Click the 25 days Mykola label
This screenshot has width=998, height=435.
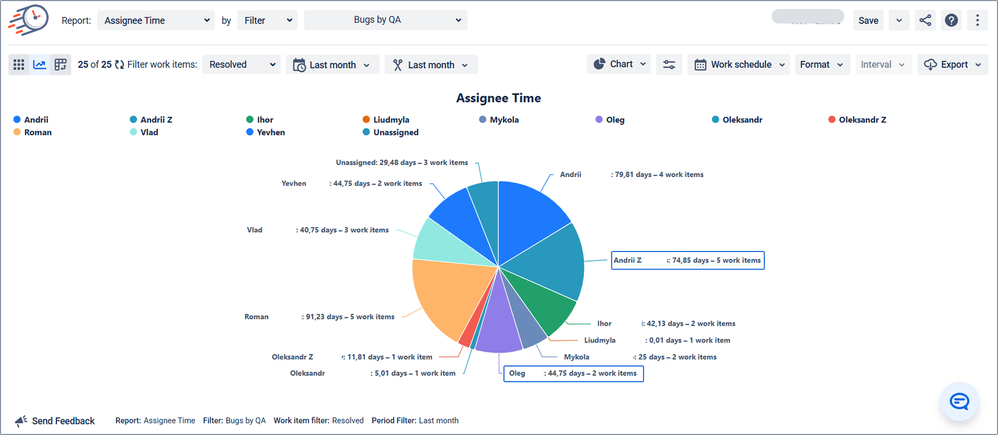point(640,357)
